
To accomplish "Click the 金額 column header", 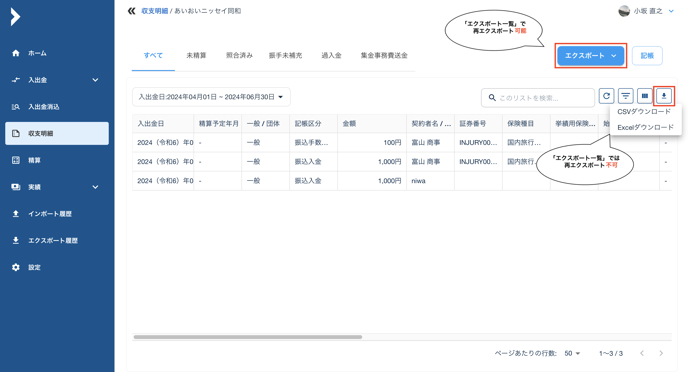I will (372, 124).
